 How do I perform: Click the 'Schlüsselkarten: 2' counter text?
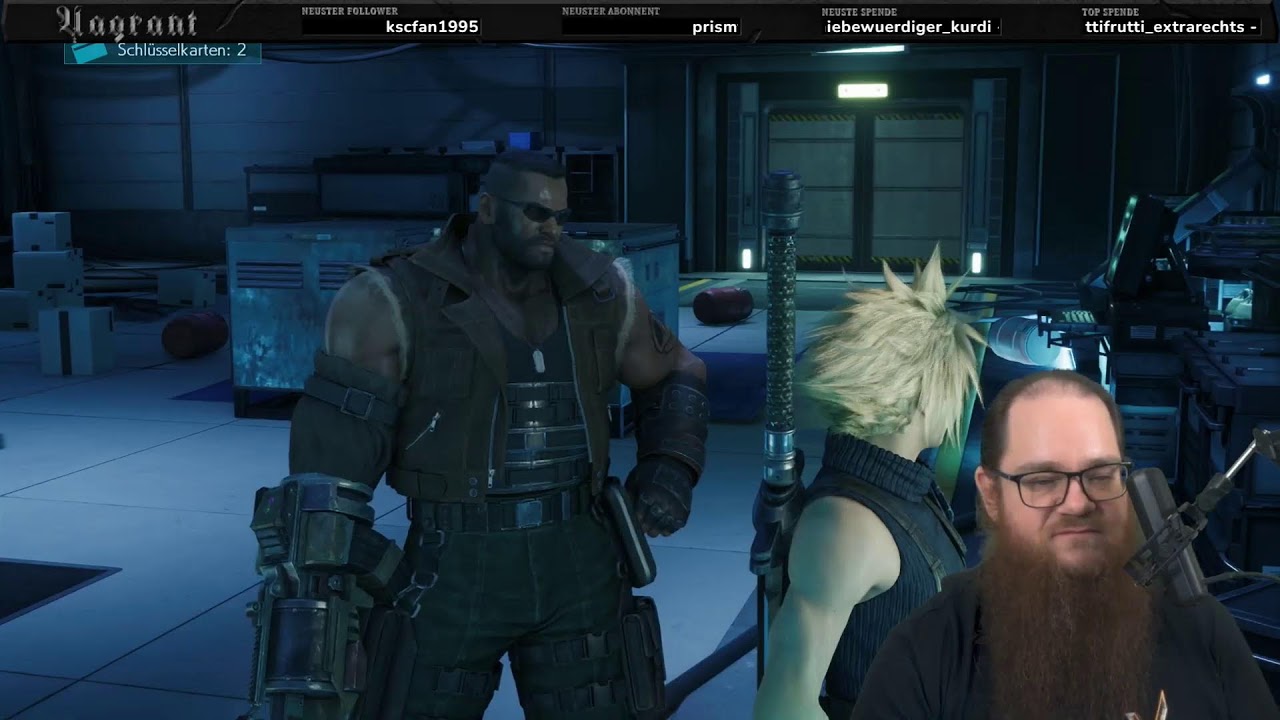pyautogui.click(x=181, y=50)
